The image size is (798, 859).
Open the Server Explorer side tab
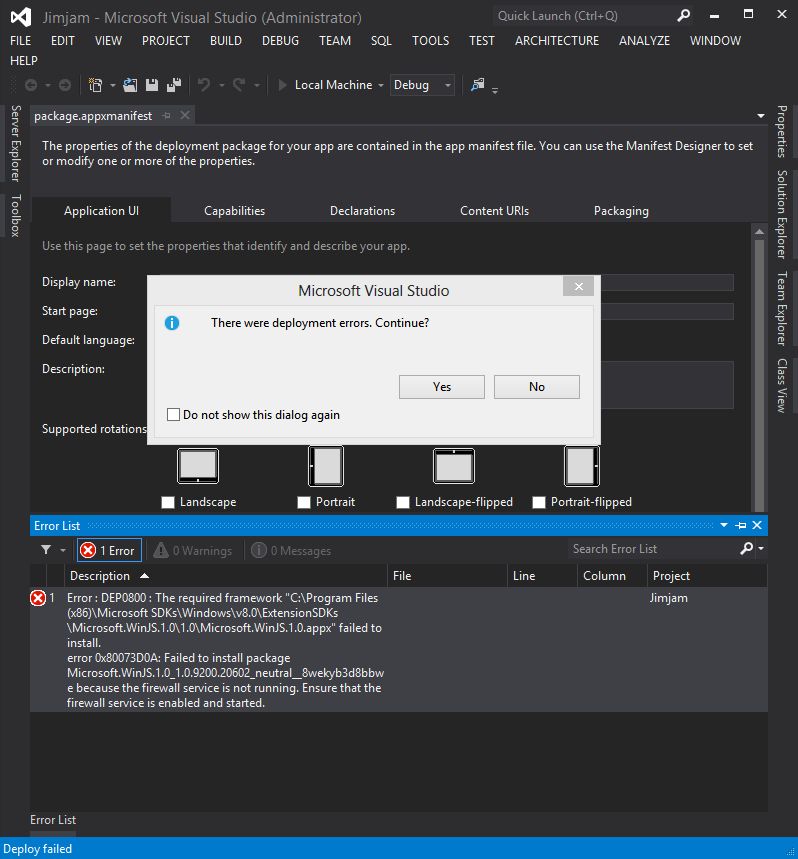click(x=15, y=144)
